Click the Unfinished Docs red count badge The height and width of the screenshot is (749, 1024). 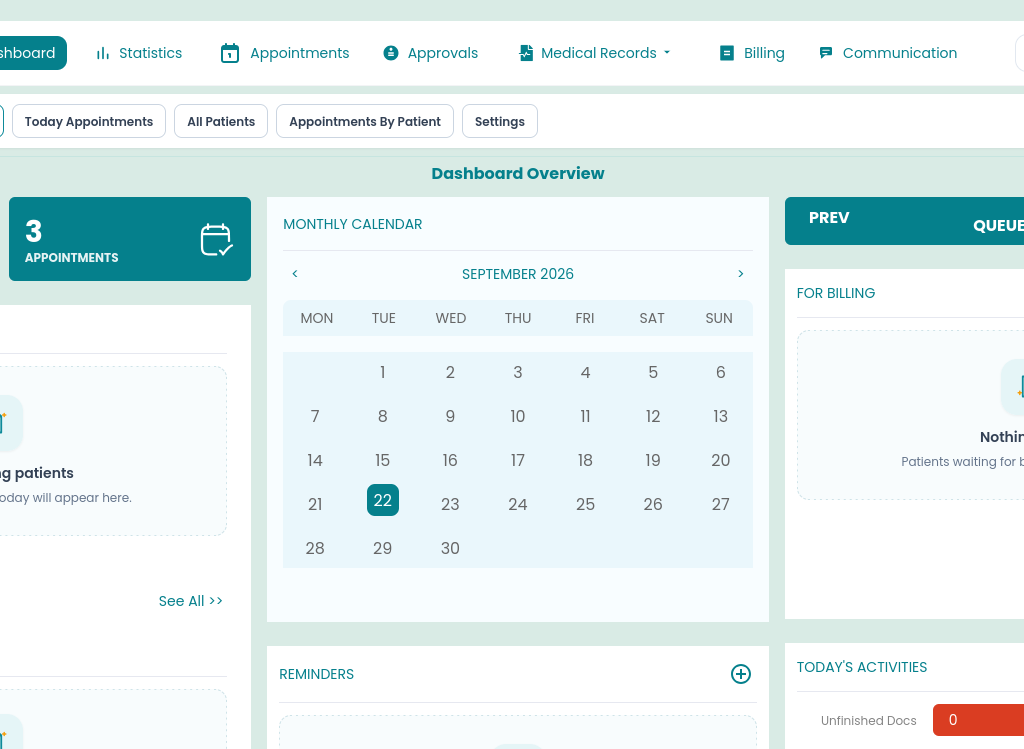(978, 720)
